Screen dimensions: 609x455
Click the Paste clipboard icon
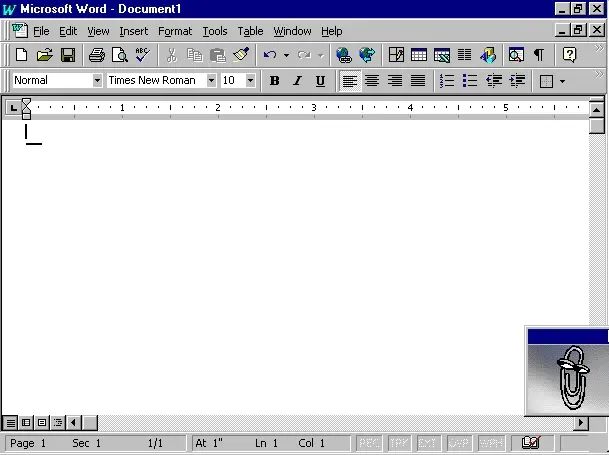point(218,55)
